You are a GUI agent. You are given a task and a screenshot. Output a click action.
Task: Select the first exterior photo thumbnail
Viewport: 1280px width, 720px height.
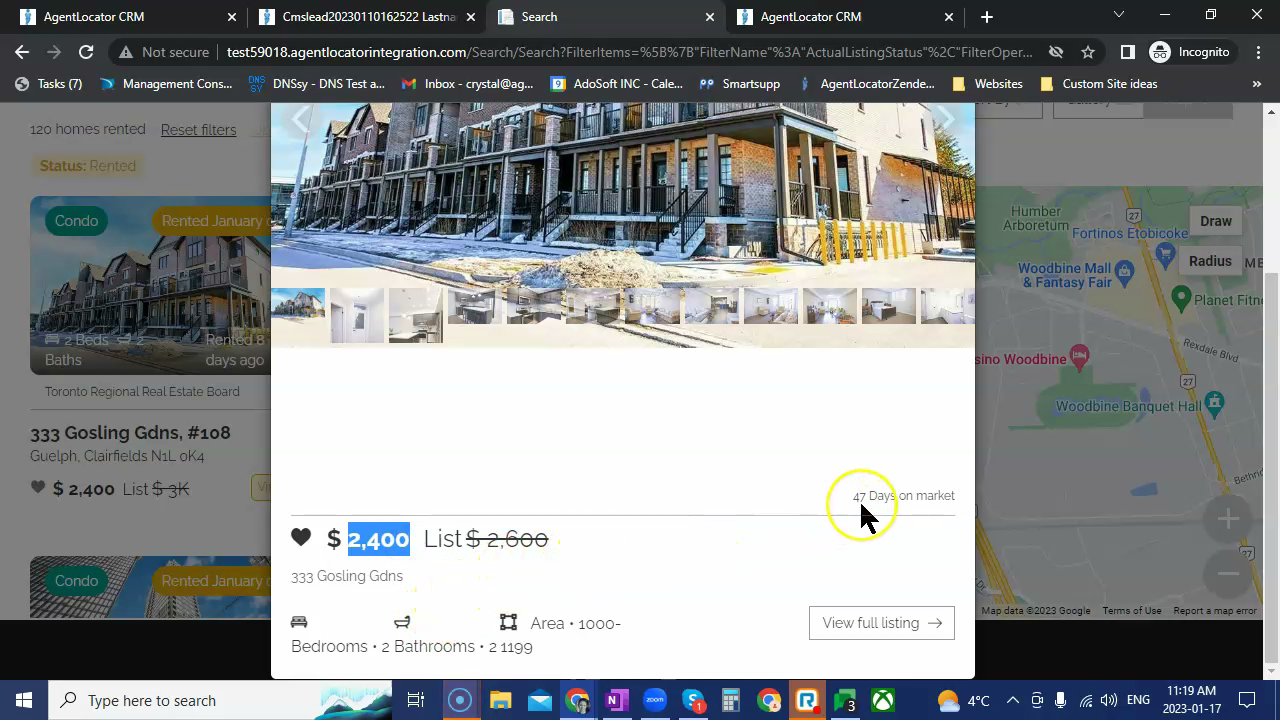click(x=298, y=305)
